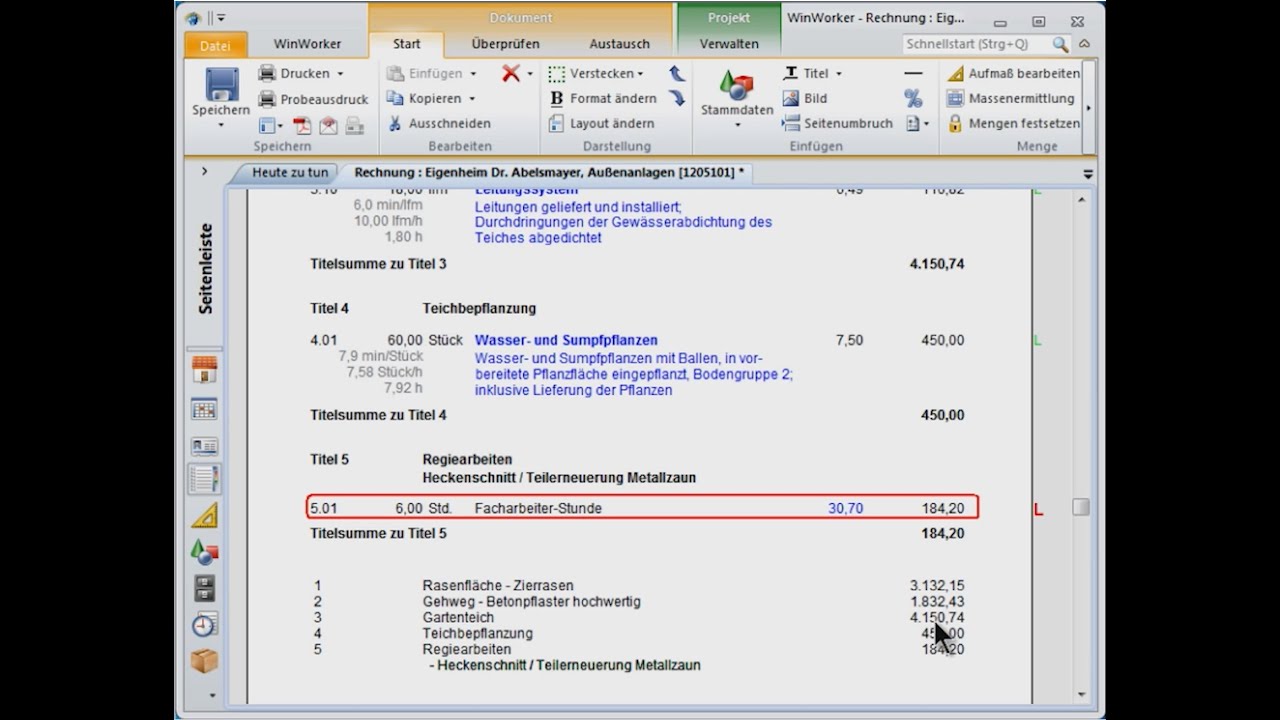The height and width of the screenshot is (720, 1280).
Task: Click the layout view icon below Probeausdruck
Action: coord(267,125)
